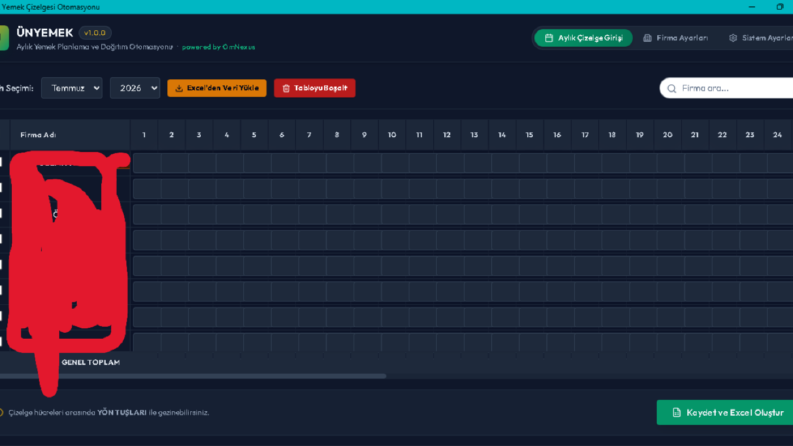The width and height of the screenshot is (793, 446).
Task: Click the day 18 column header
Action: pyautogui.click(x=612, y=135)
